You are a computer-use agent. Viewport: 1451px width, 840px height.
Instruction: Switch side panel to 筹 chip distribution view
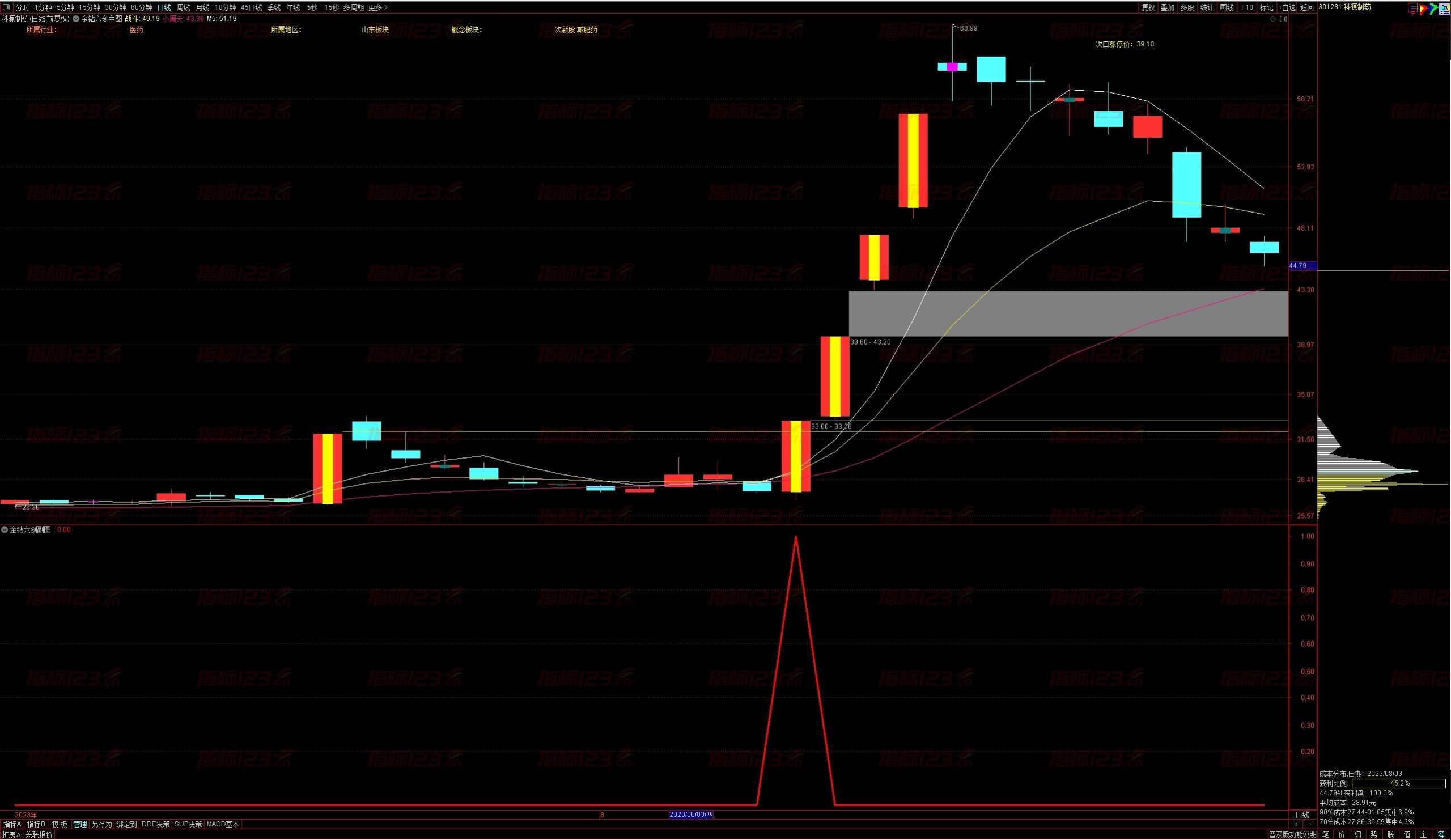1440,834
